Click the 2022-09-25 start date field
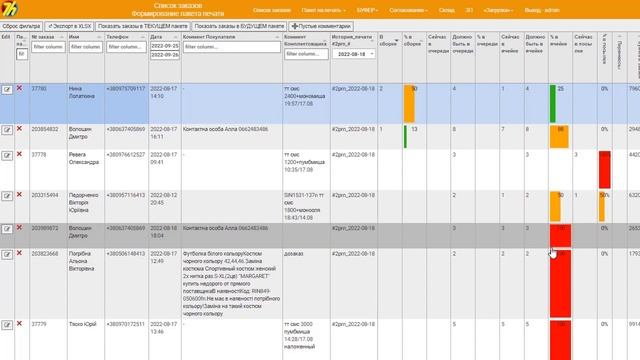Image resolution: width=640 pixels, height=360 pixels. pos(165,46)
